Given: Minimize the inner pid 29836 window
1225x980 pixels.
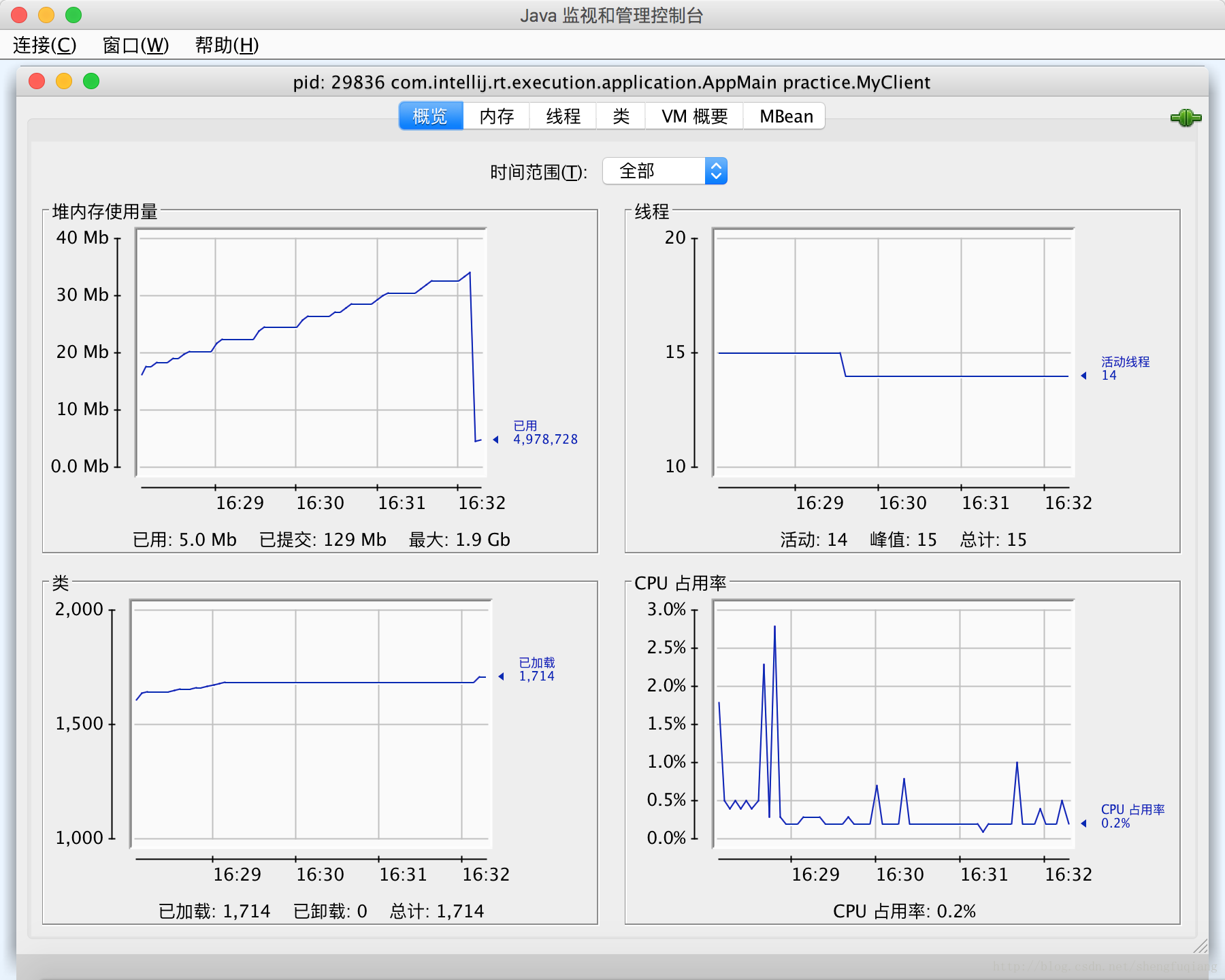Looking at the screenshot, I should pos(64,82).
